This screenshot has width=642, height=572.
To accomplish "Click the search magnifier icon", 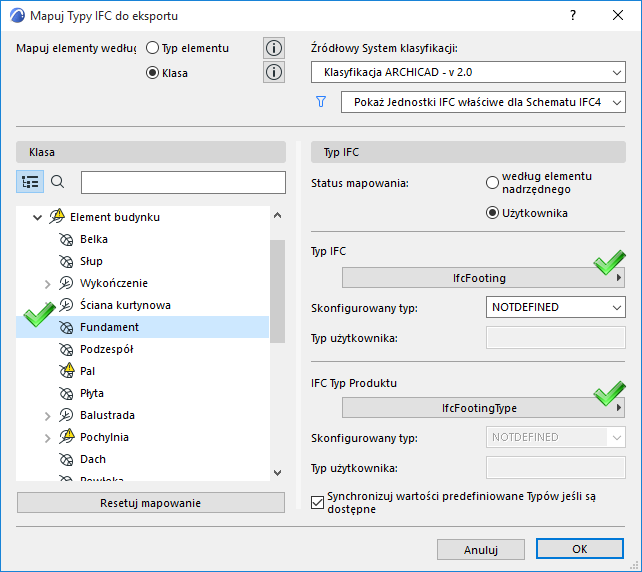I will [57, 181].
